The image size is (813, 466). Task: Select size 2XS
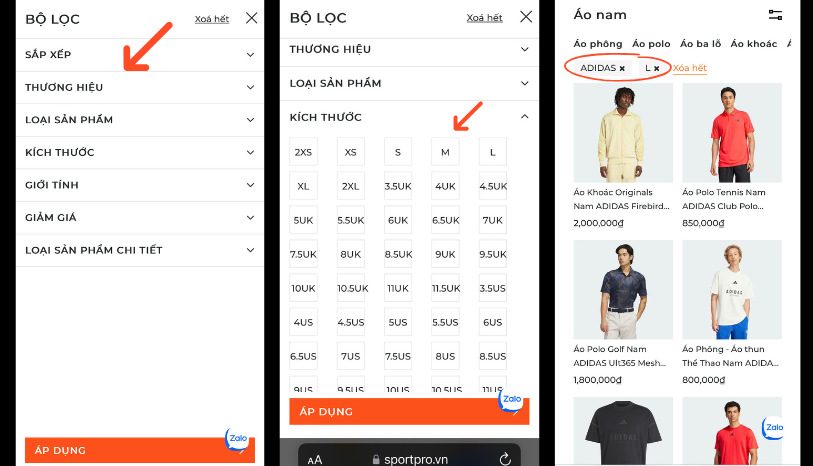[303, 152]
